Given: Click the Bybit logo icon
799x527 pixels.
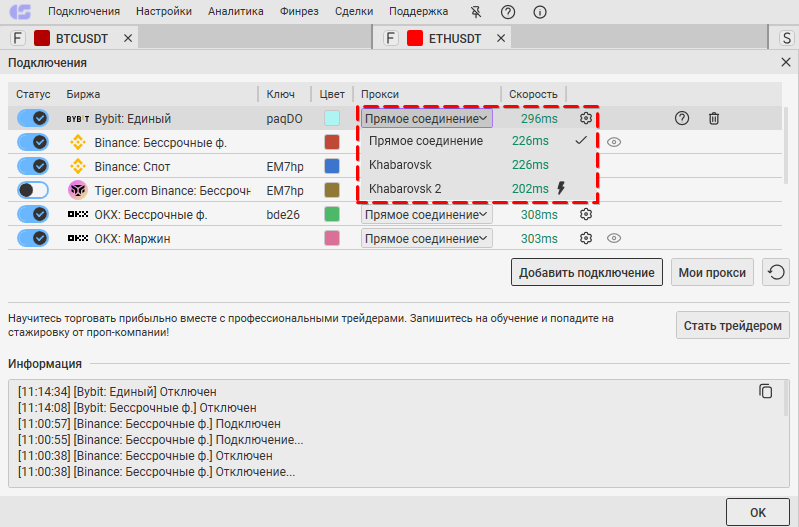Looking at the screenshot, I should [78, 119].
